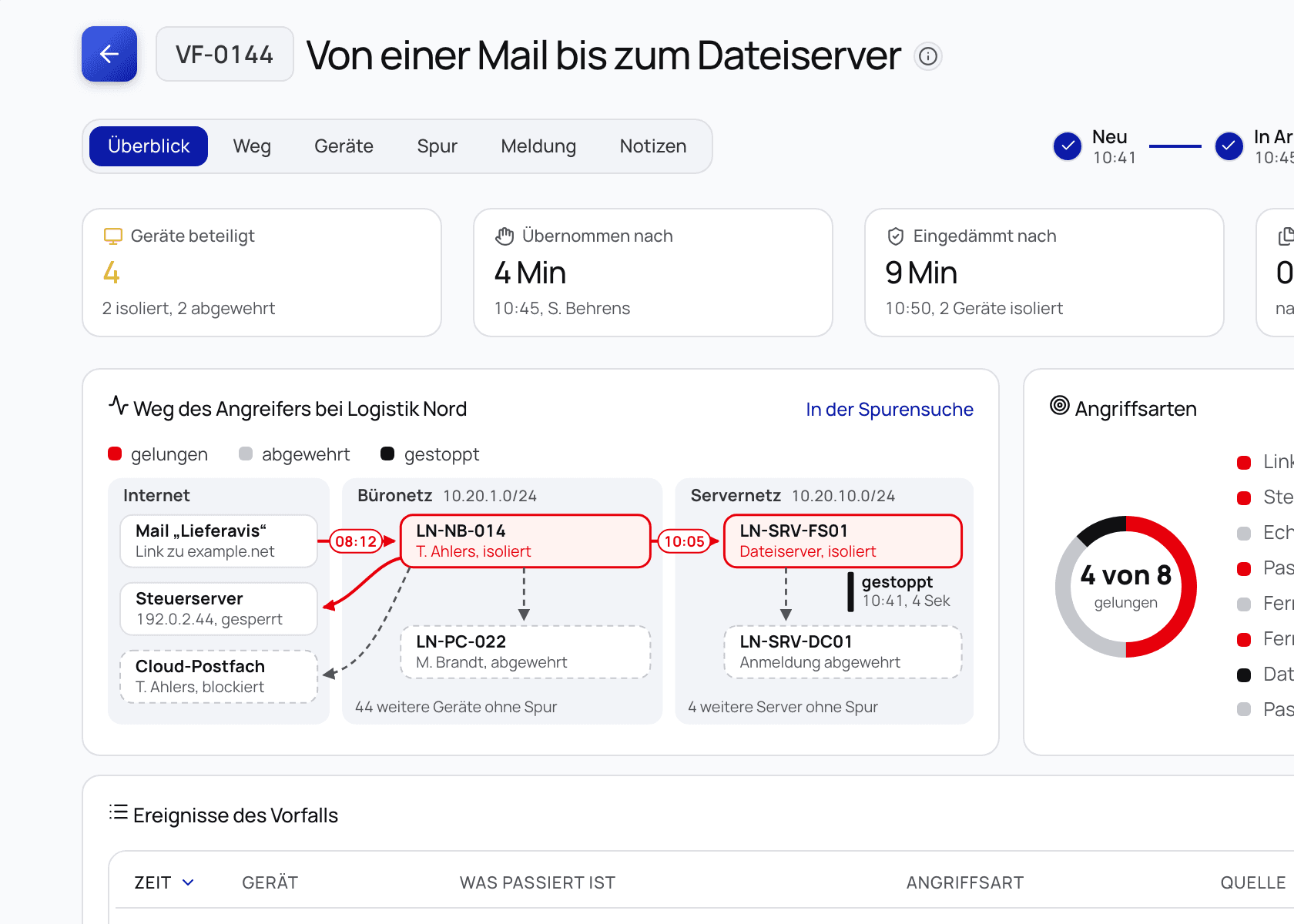The width and height of the screenshot is (1294, 924).
Task: Click the black gestoppt legend swatch
Action: [387, 454]
